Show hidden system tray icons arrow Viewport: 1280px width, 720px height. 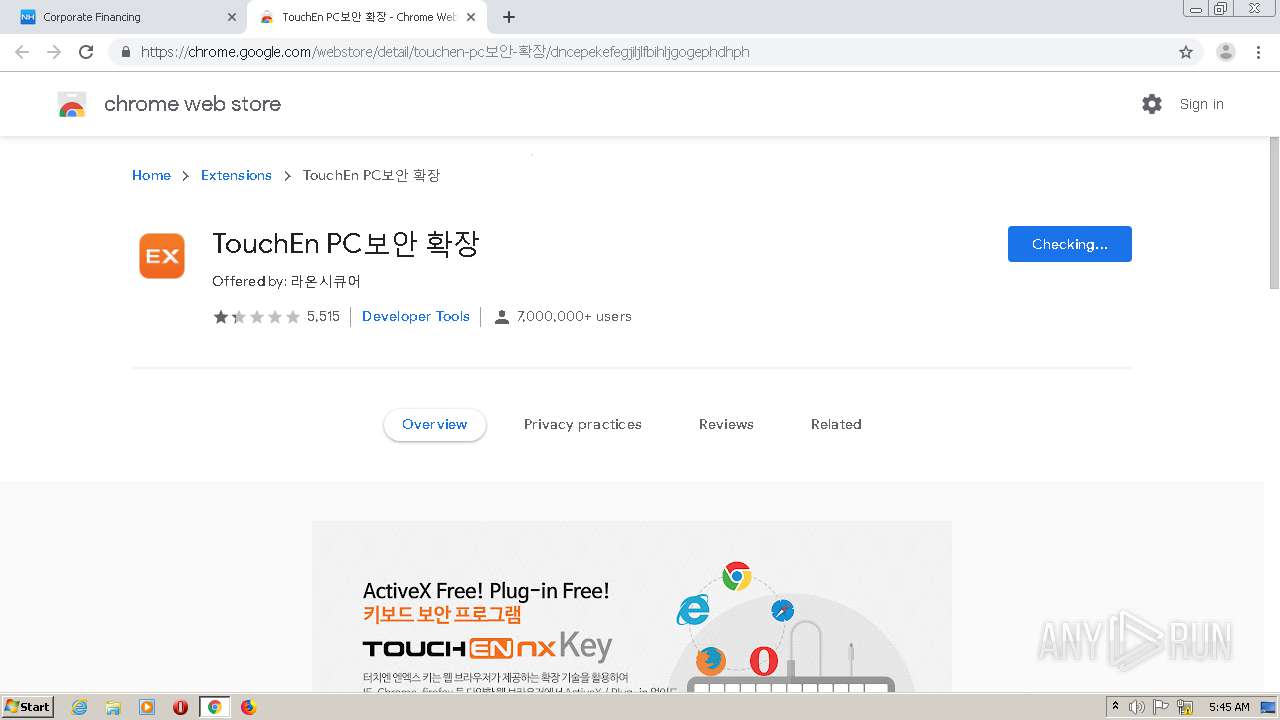[x=1115, y=707]
